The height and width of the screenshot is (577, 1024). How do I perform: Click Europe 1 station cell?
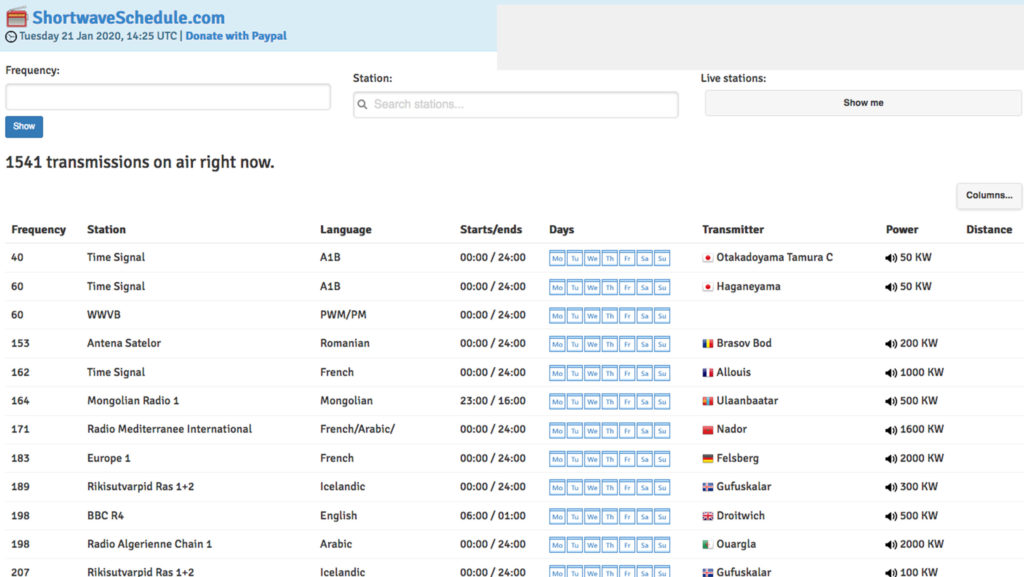pos(108,458)
